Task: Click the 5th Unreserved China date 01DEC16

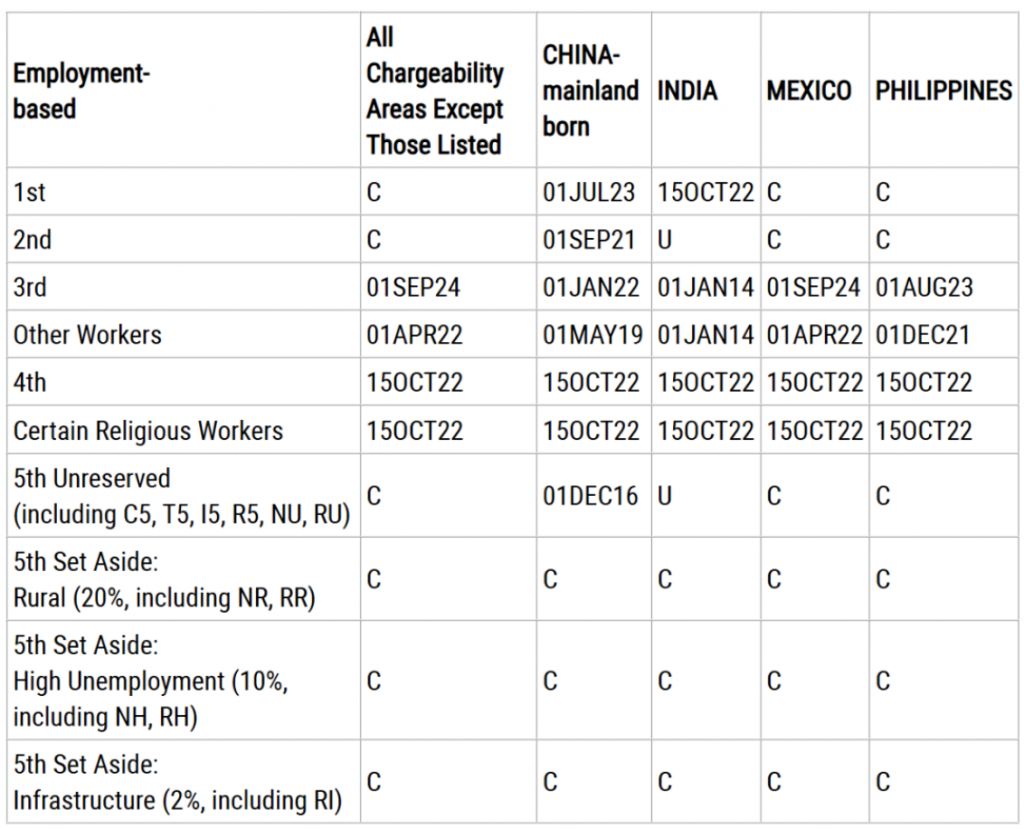Action: [590, 496]
